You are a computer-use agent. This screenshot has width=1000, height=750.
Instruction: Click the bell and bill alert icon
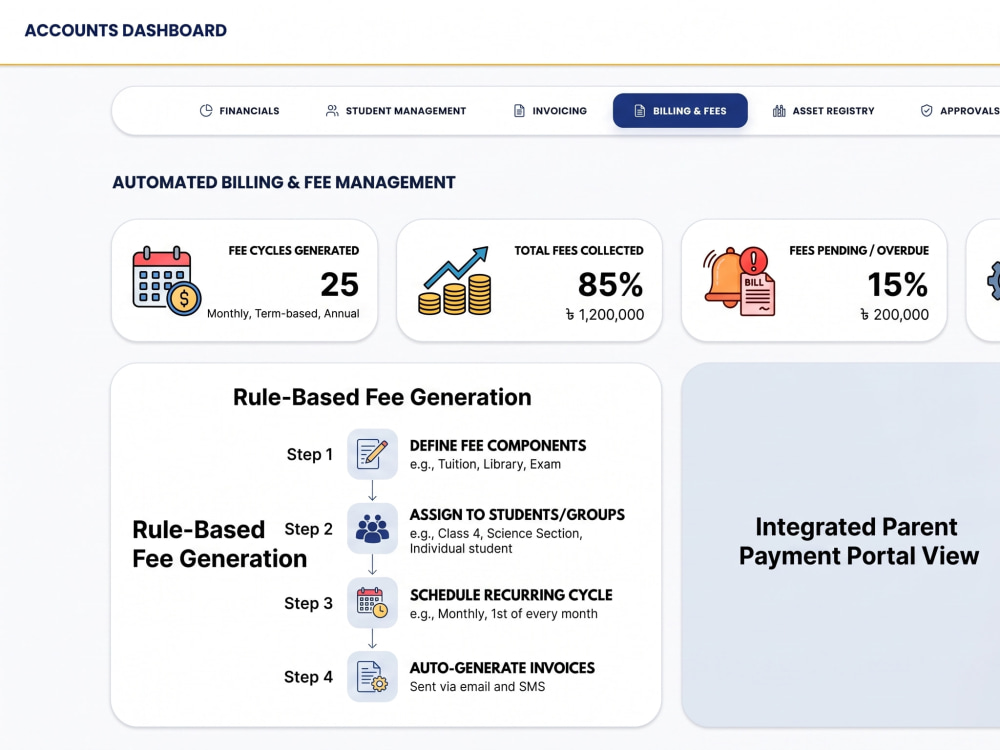(740, 281)
